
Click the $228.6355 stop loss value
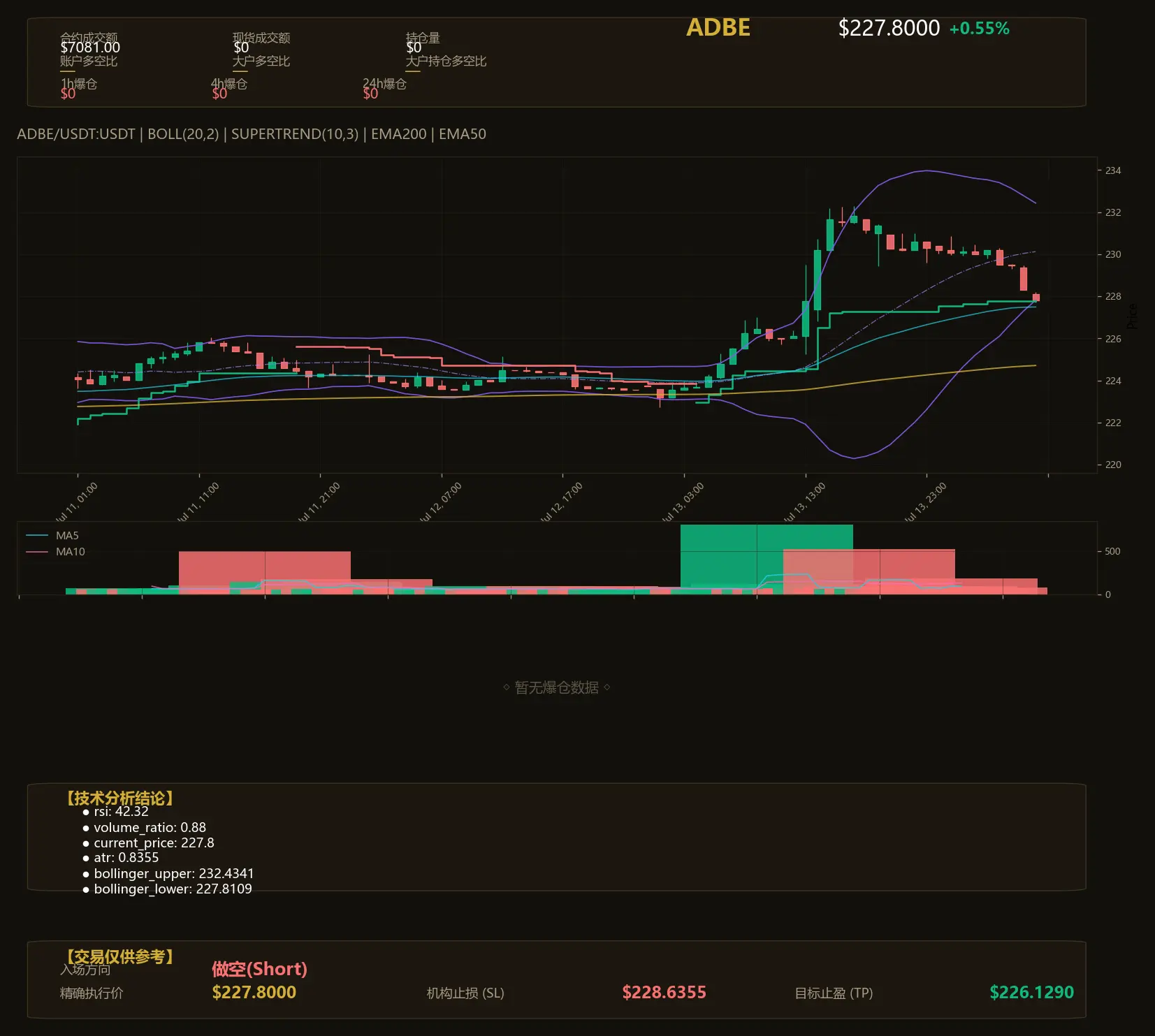(664, 993)
